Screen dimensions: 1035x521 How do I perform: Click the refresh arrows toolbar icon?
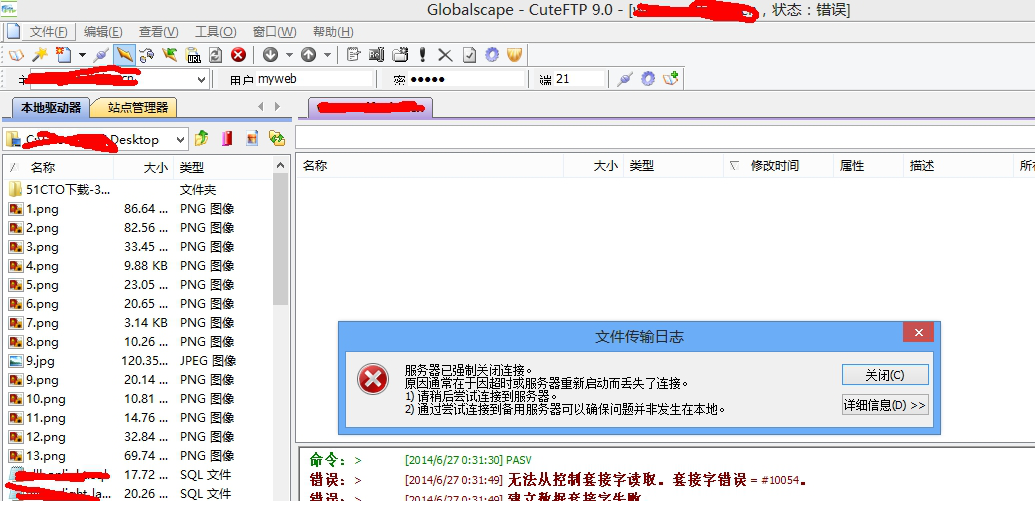coord(215,55)
